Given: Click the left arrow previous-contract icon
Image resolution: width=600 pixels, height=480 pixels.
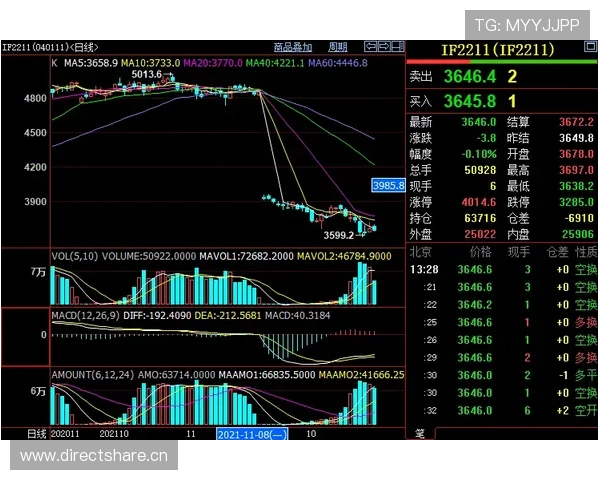Looking at the screenshot, I should pyautogui.click(x=370, y=47).
